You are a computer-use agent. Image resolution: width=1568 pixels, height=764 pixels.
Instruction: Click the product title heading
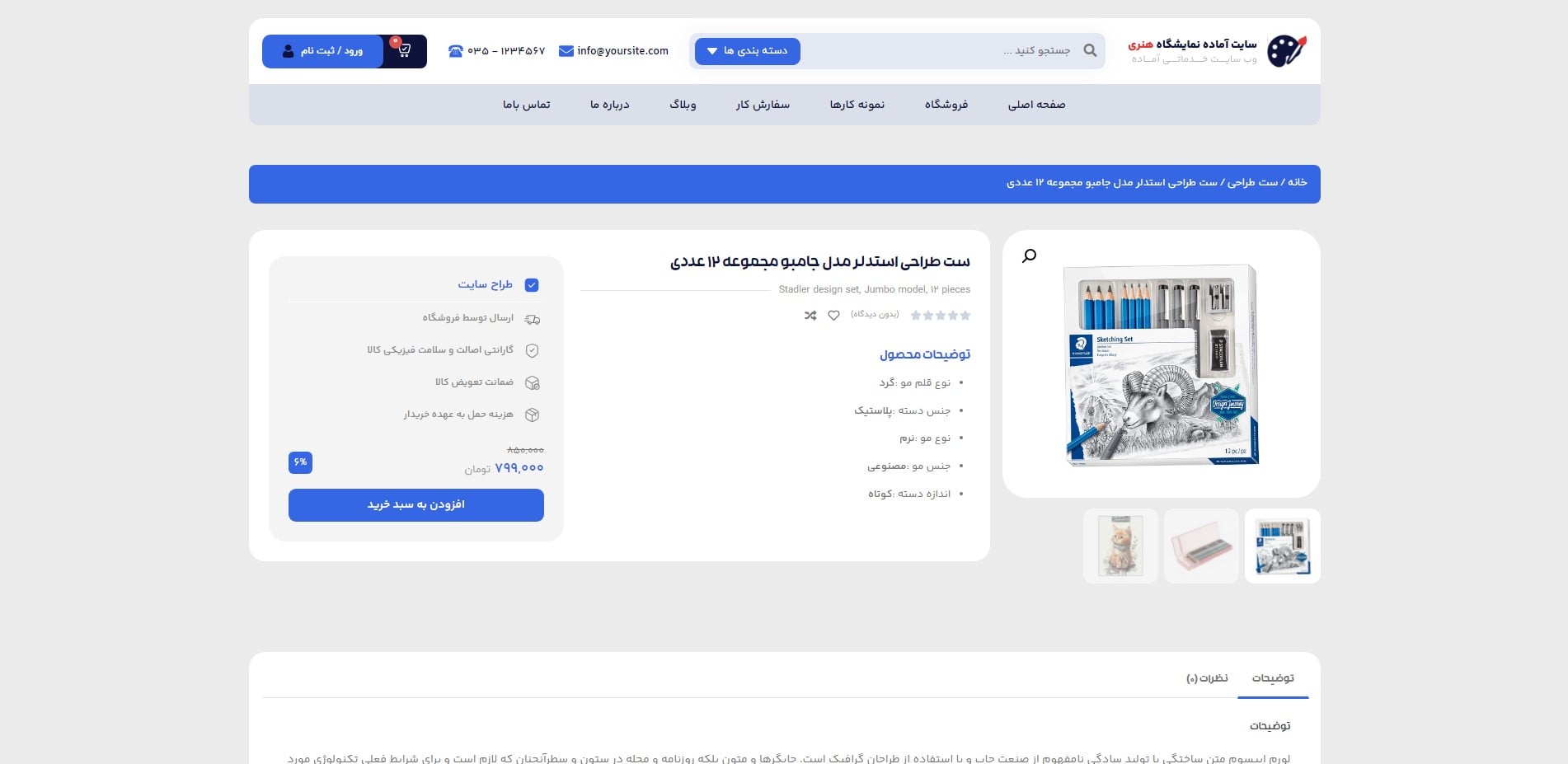click(820, 262)
